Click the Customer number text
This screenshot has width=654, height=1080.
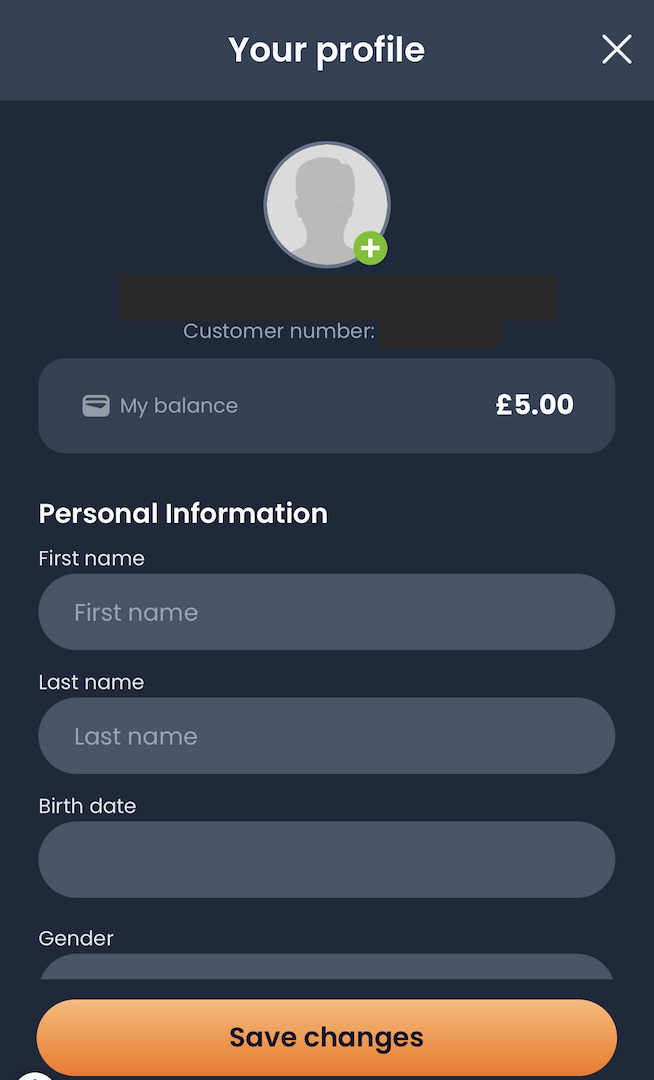pos(279,331)
